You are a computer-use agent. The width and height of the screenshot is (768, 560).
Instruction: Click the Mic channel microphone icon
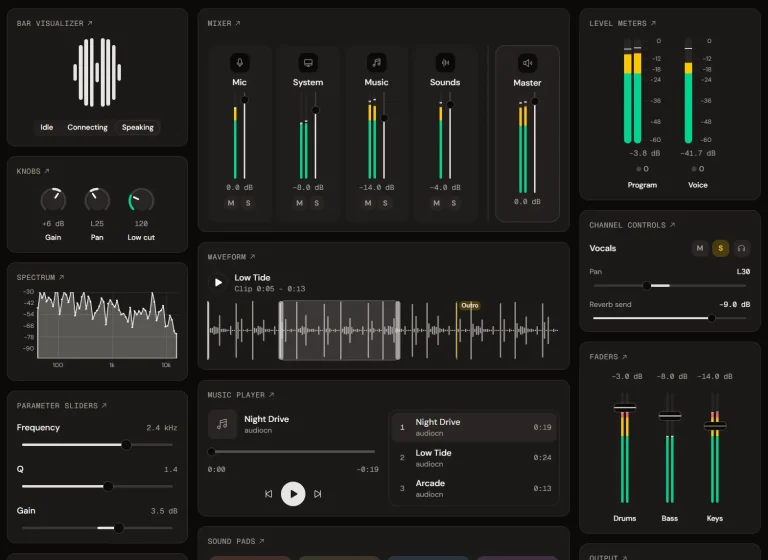[x=240, y=63]
